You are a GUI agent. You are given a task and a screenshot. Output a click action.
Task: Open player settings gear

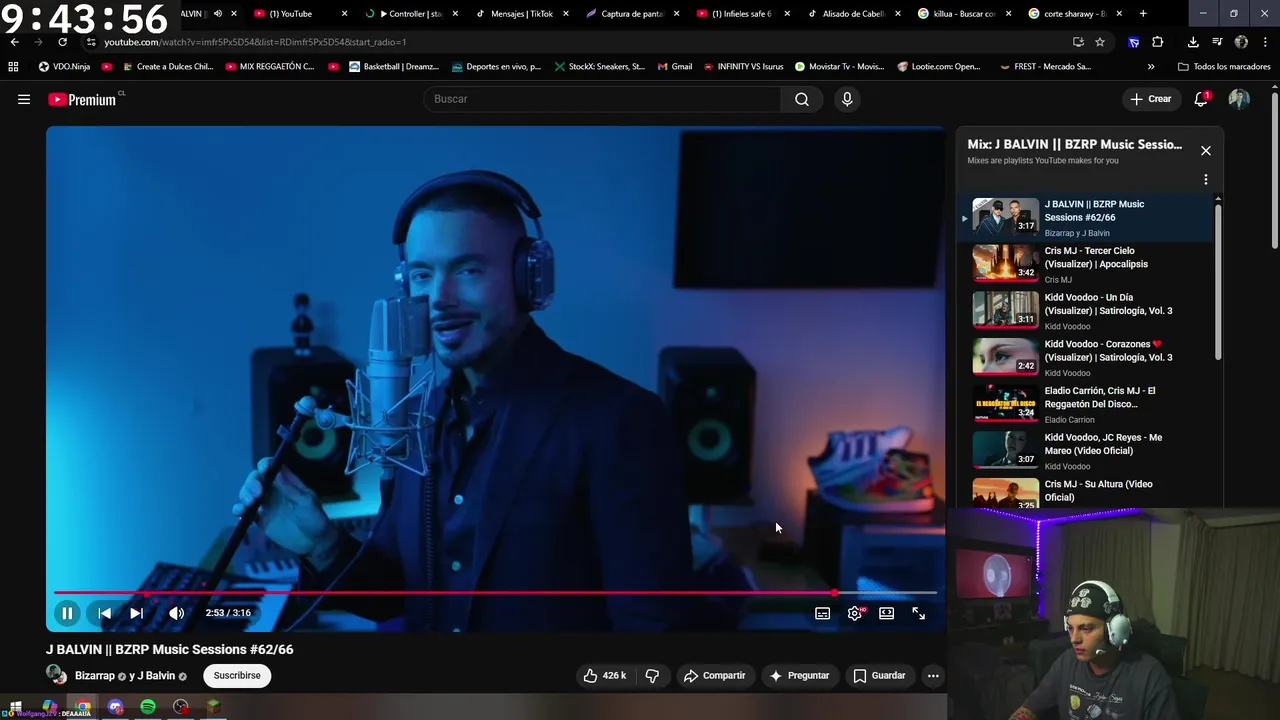pyautogui.click(x=855, y=613)
